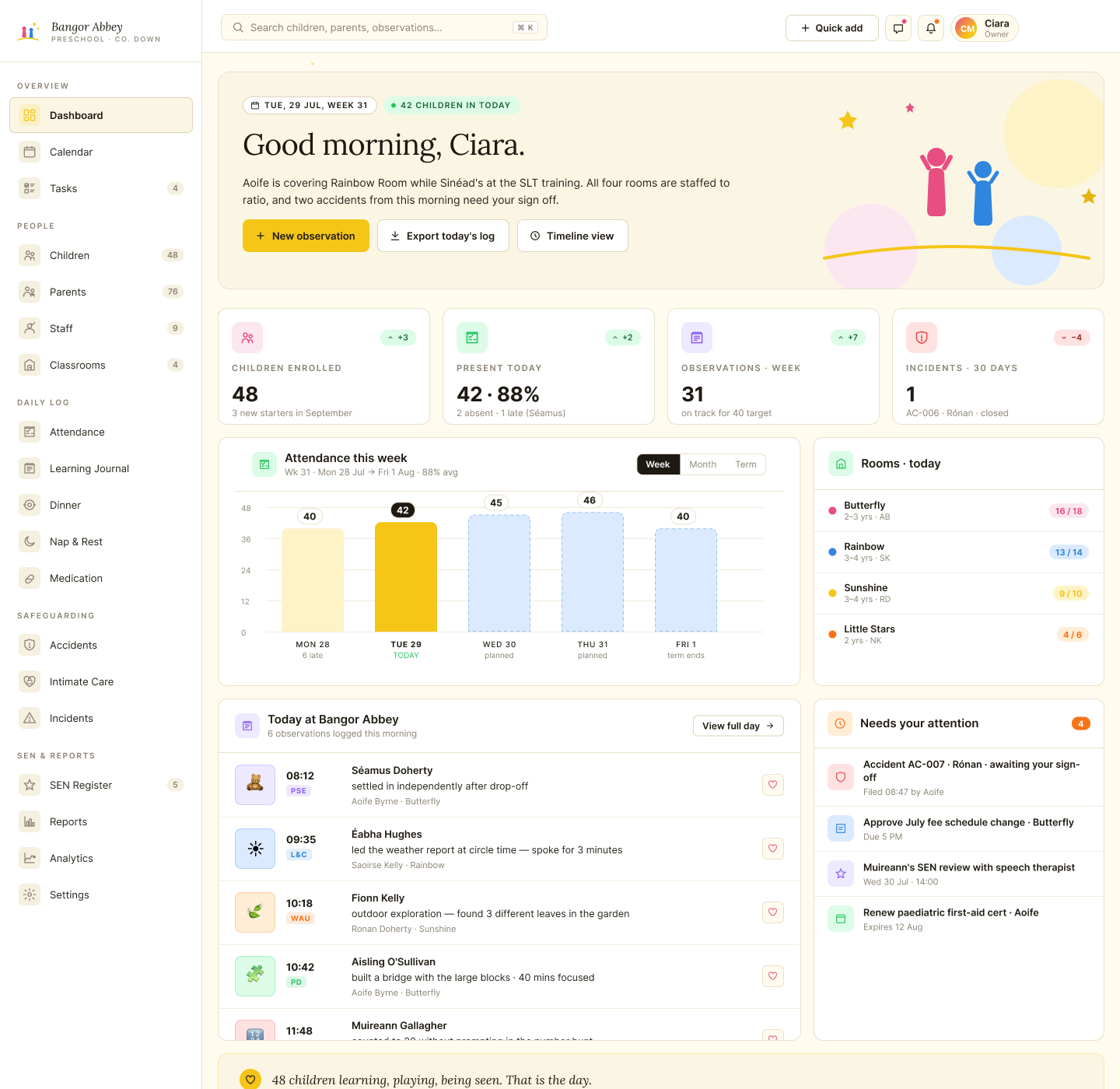
Task: Open the Children Enrolled stat card
Action: click(324, 366)
